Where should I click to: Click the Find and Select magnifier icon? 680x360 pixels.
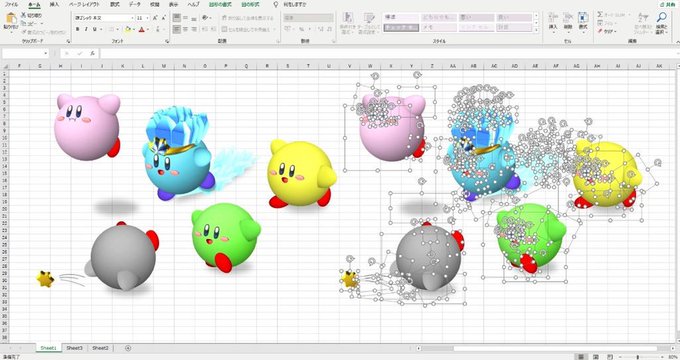(661, 18)
